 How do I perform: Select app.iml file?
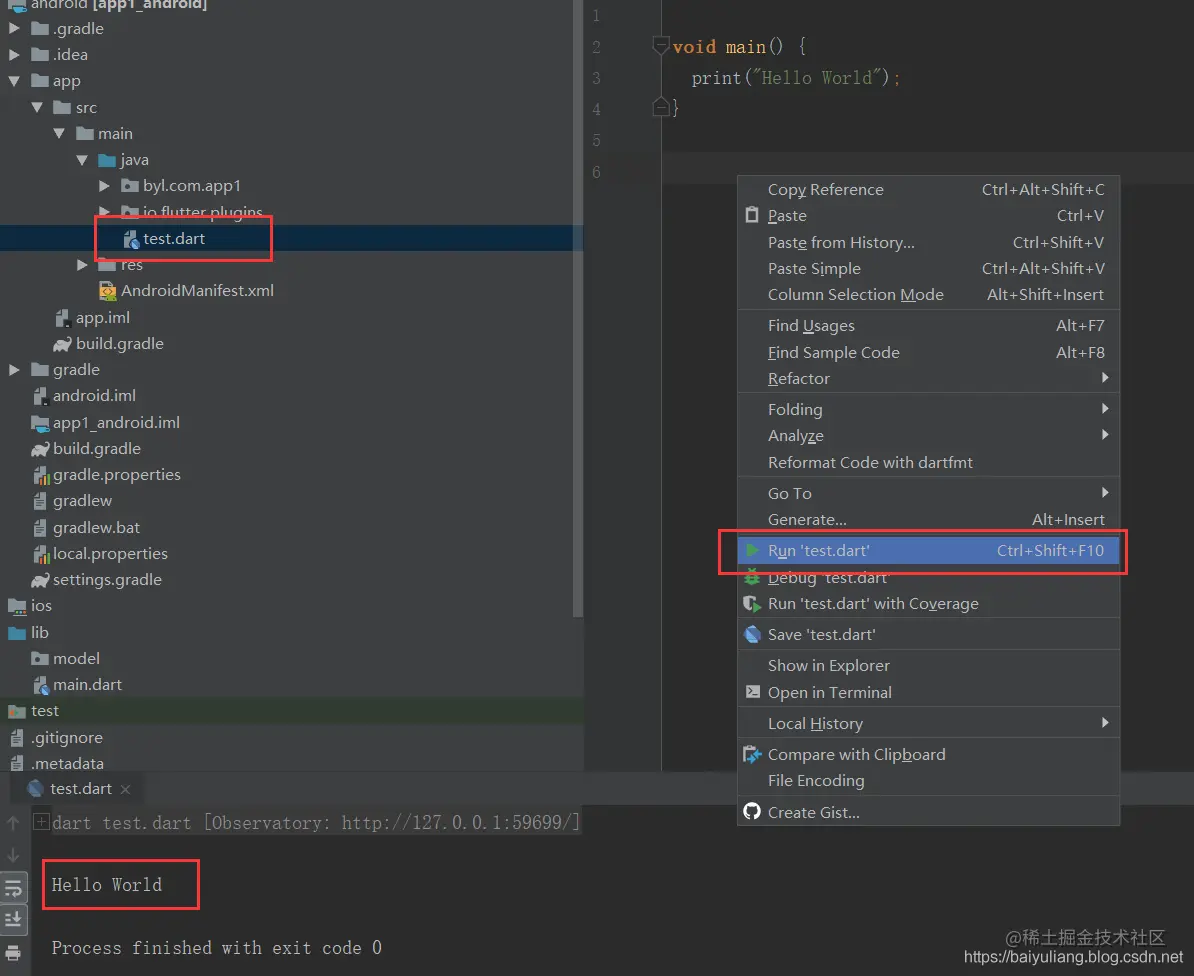click(92, 317)
